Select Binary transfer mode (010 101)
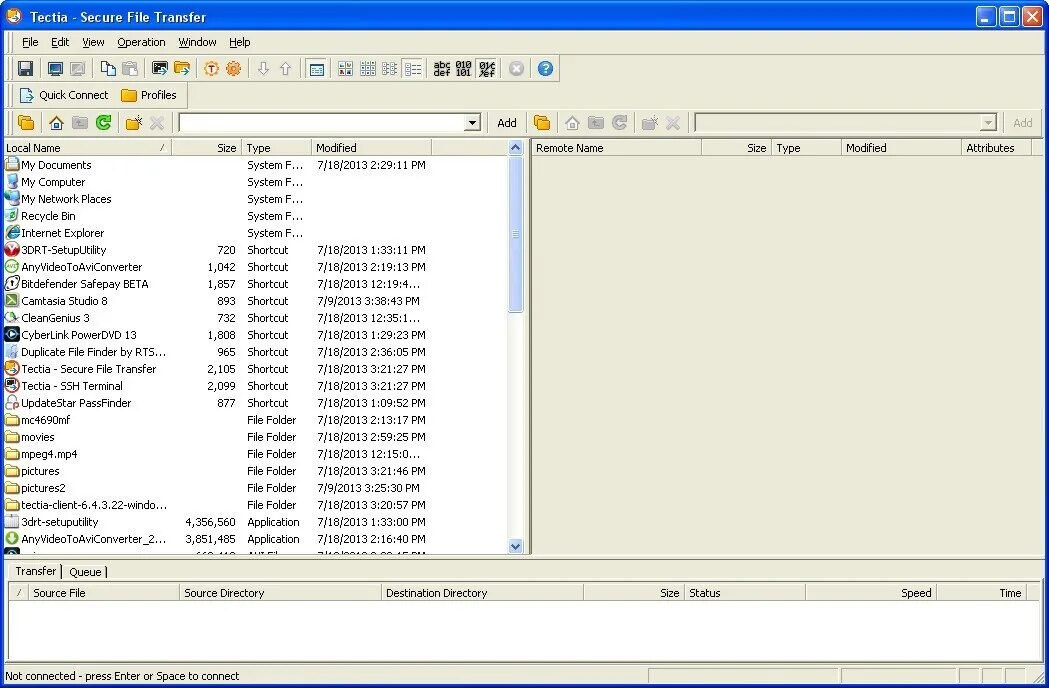The height and width of the screenshot is (688, 1049). (464, 68)
